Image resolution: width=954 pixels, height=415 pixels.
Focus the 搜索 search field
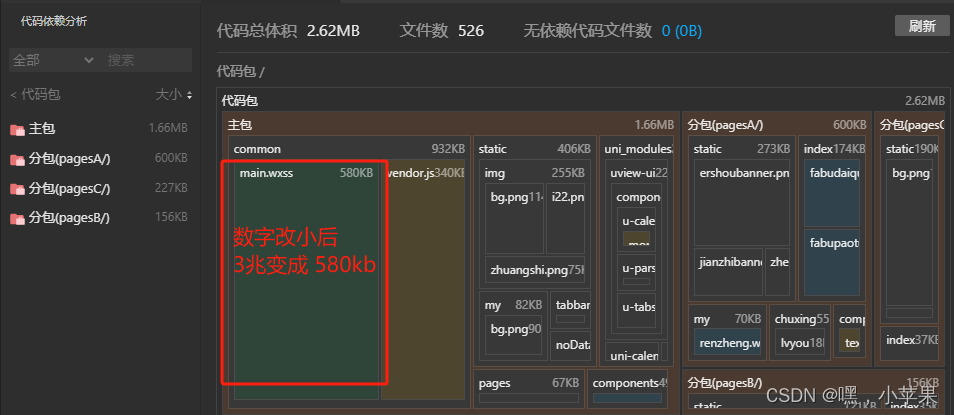coord(148,60)
